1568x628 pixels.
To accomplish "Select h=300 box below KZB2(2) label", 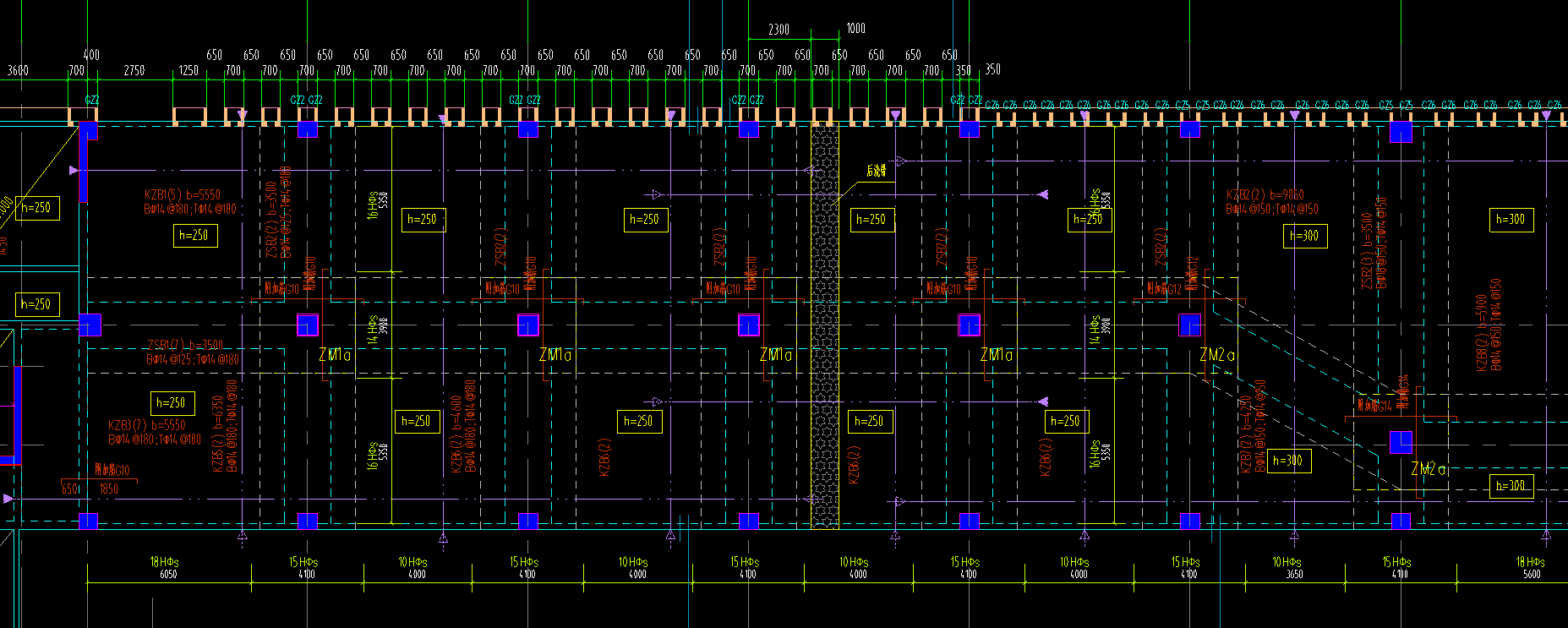I will (x=1304, y=236).
